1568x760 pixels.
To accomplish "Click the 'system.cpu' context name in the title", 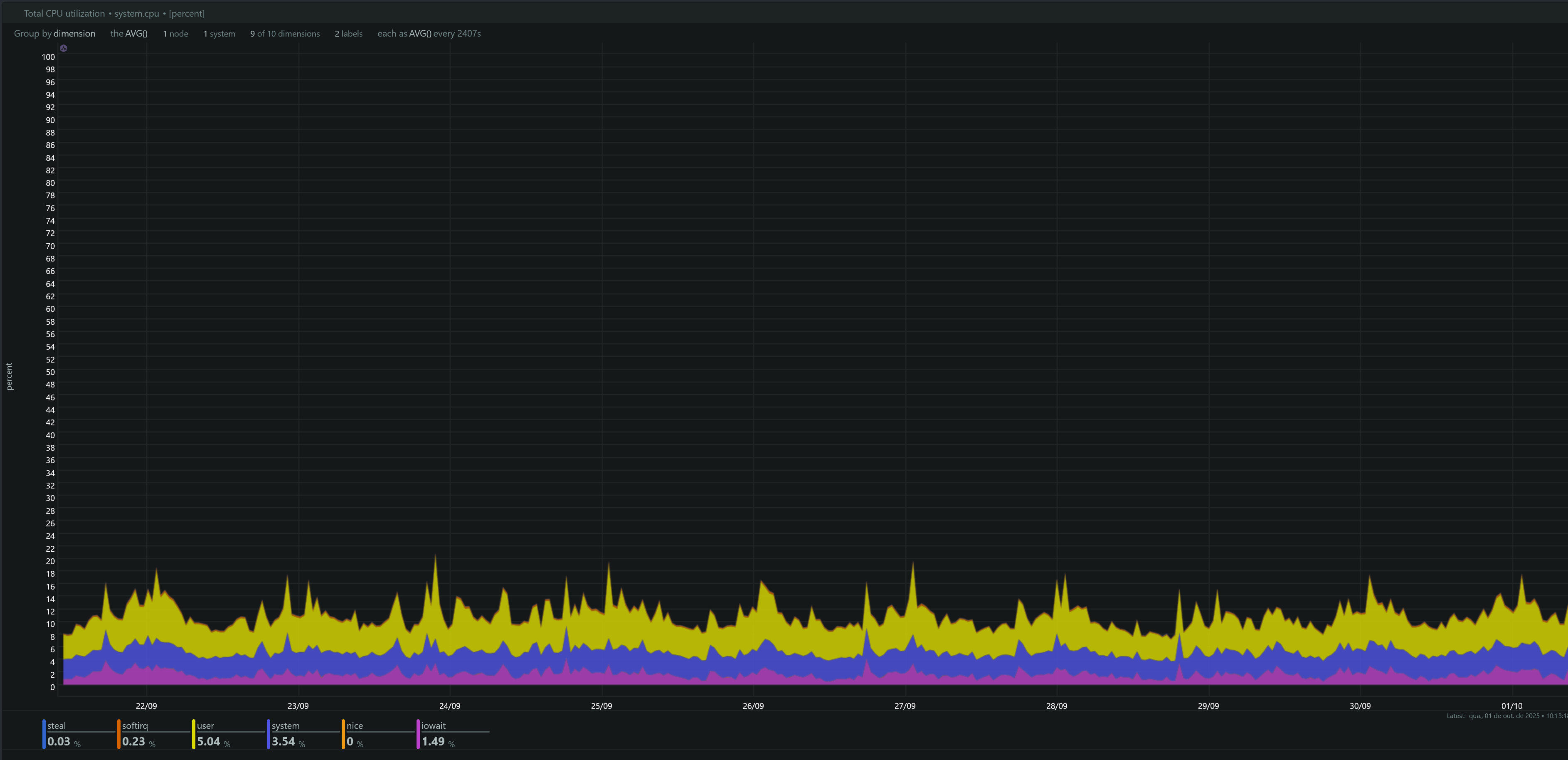I will [137, 13].
